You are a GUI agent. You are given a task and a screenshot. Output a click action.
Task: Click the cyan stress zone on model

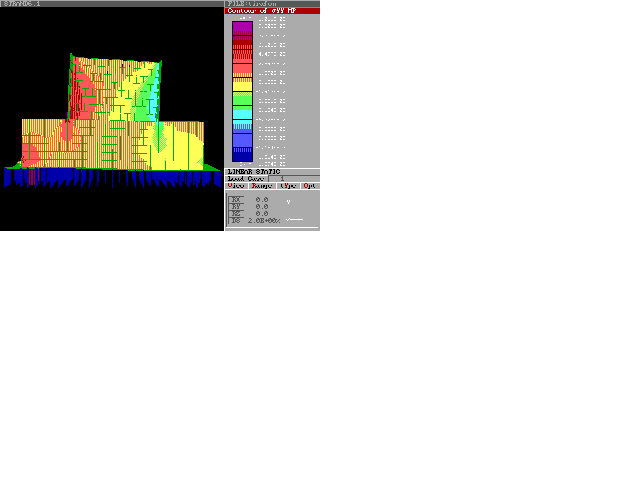(x=148, y=100)
